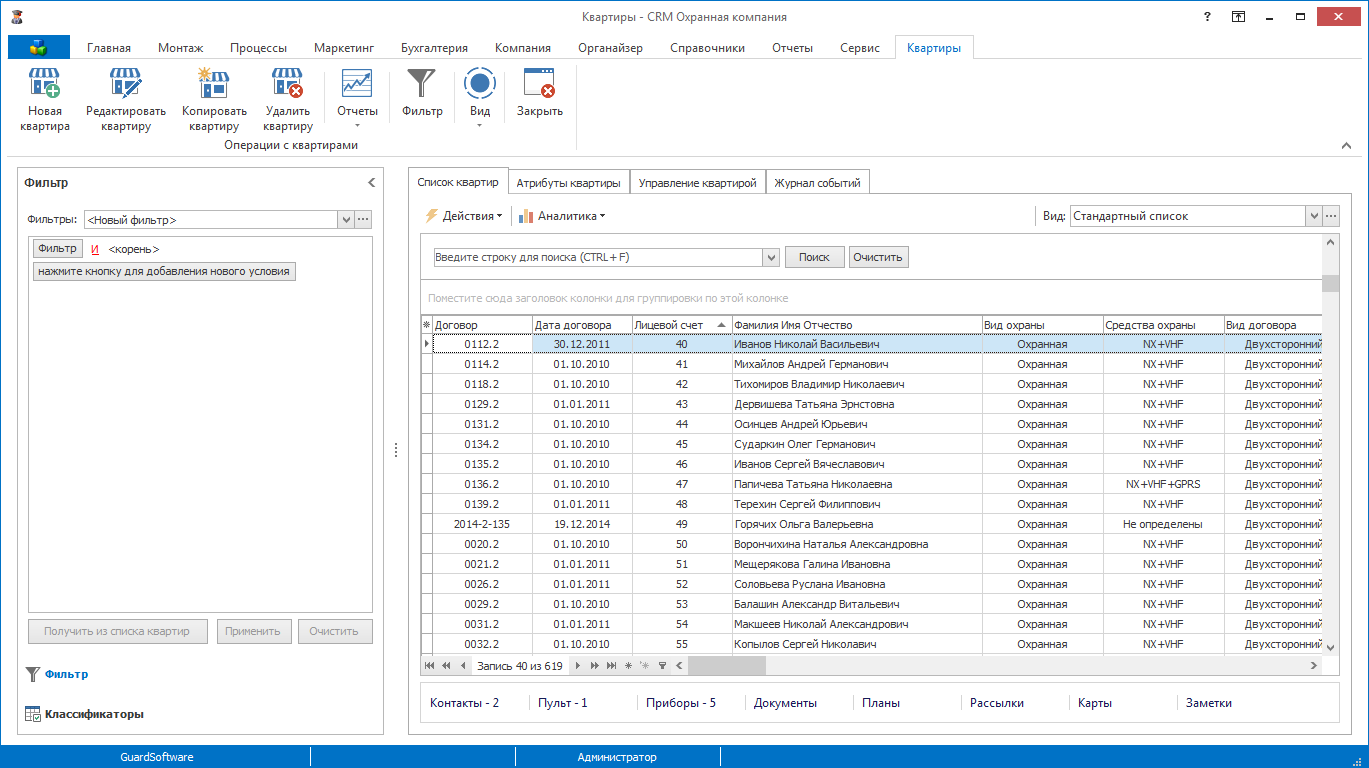
Task: Click the ellipsis button next to Фильтры combo
Action: click(363, 219)
